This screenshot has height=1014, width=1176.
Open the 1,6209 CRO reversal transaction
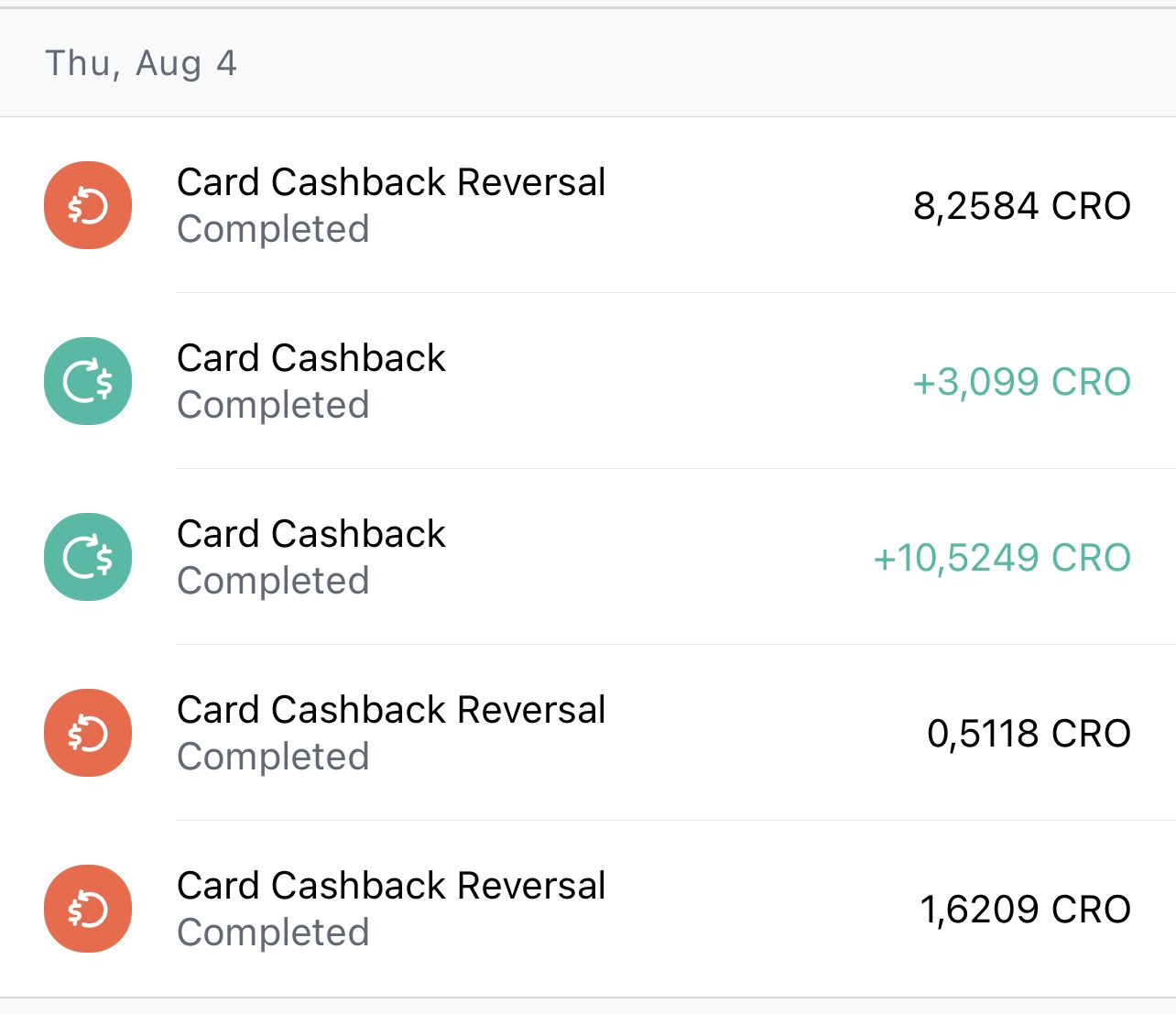pos(586,908)
